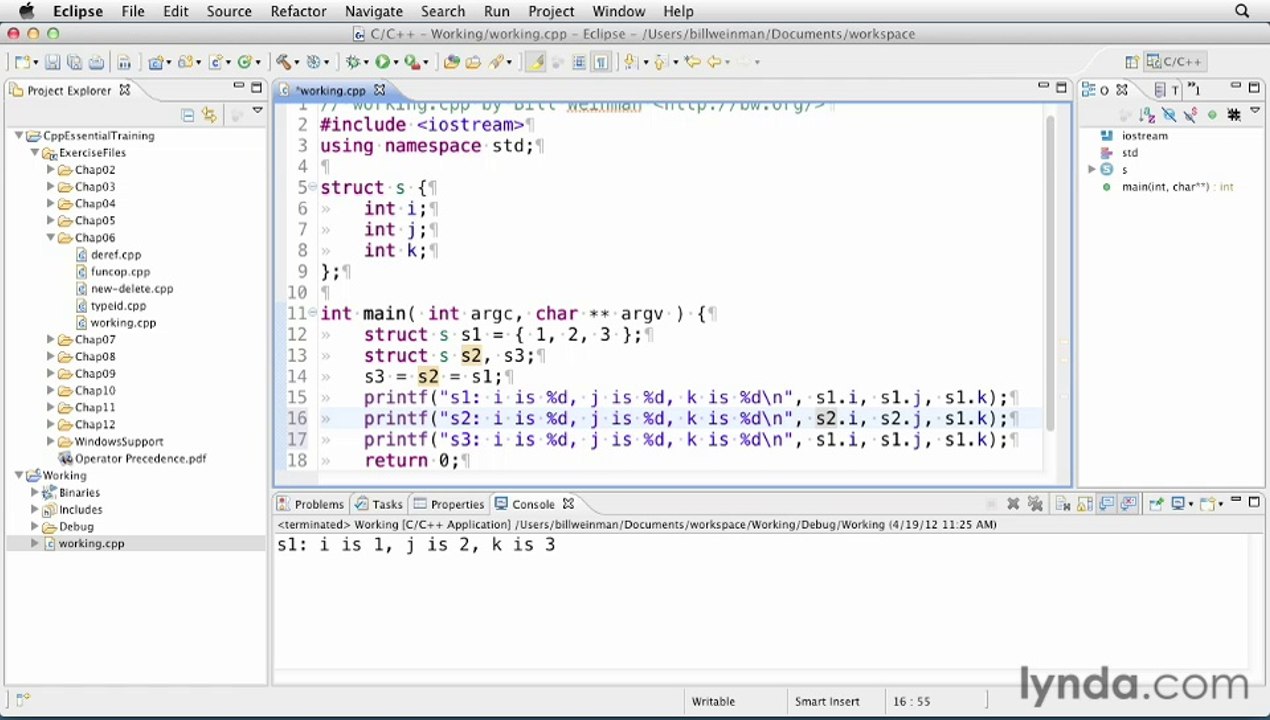Open the Project menu
This screenshot has height=720, width=1270.
[551, 11]
